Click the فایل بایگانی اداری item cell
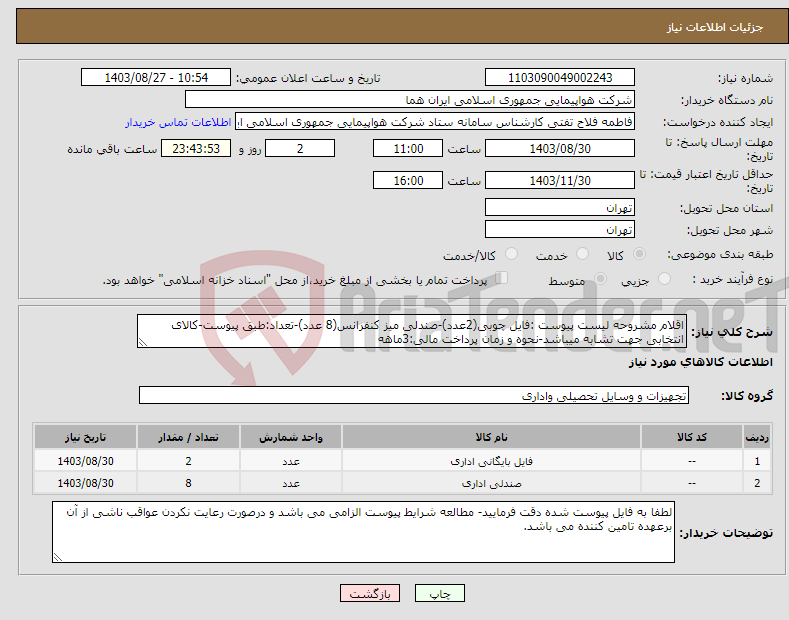The height and width of the screenshot is (620, 789). pyautogui.click(x=491, y=461)
